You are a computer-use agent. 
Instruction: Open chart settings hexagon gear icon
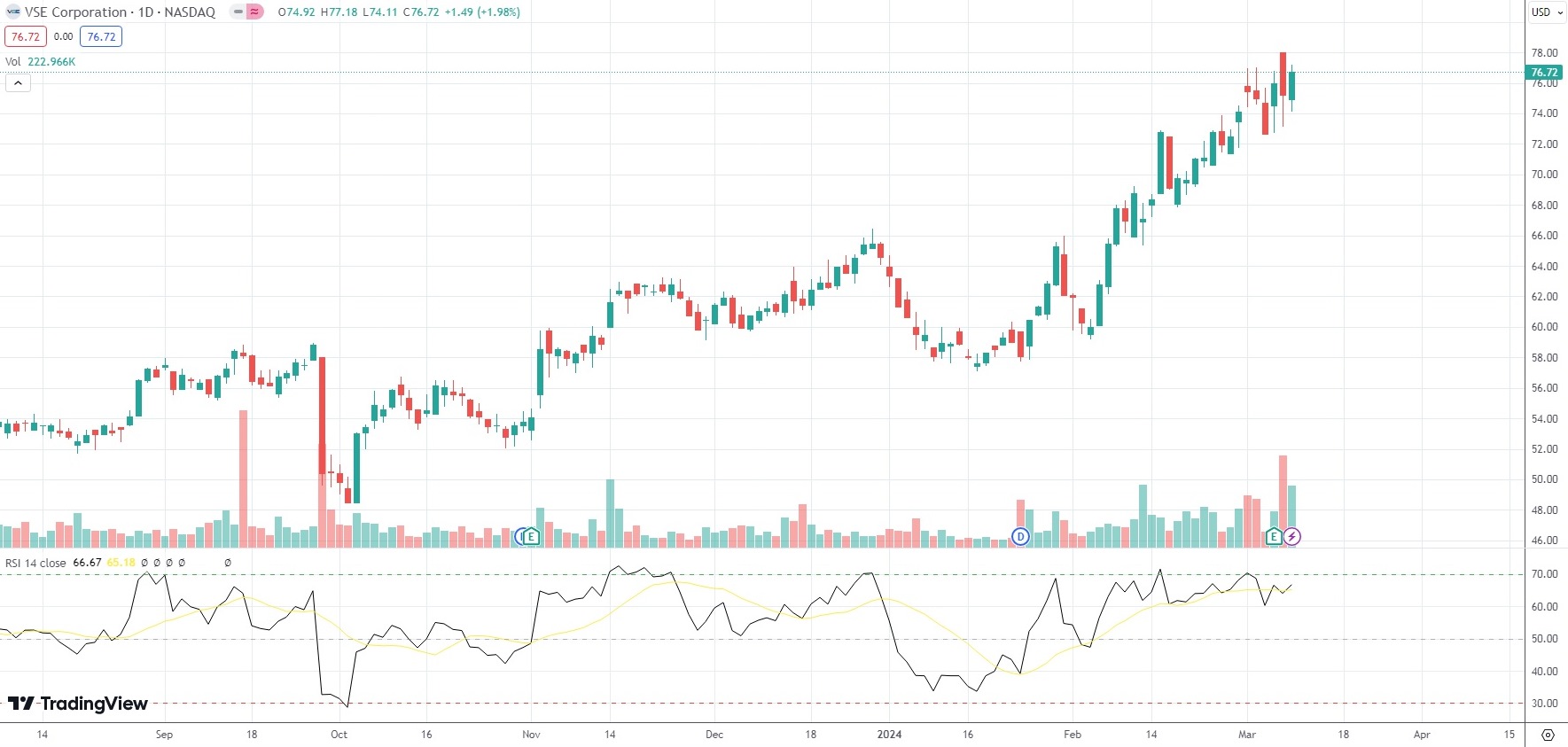pos(1548,735)
